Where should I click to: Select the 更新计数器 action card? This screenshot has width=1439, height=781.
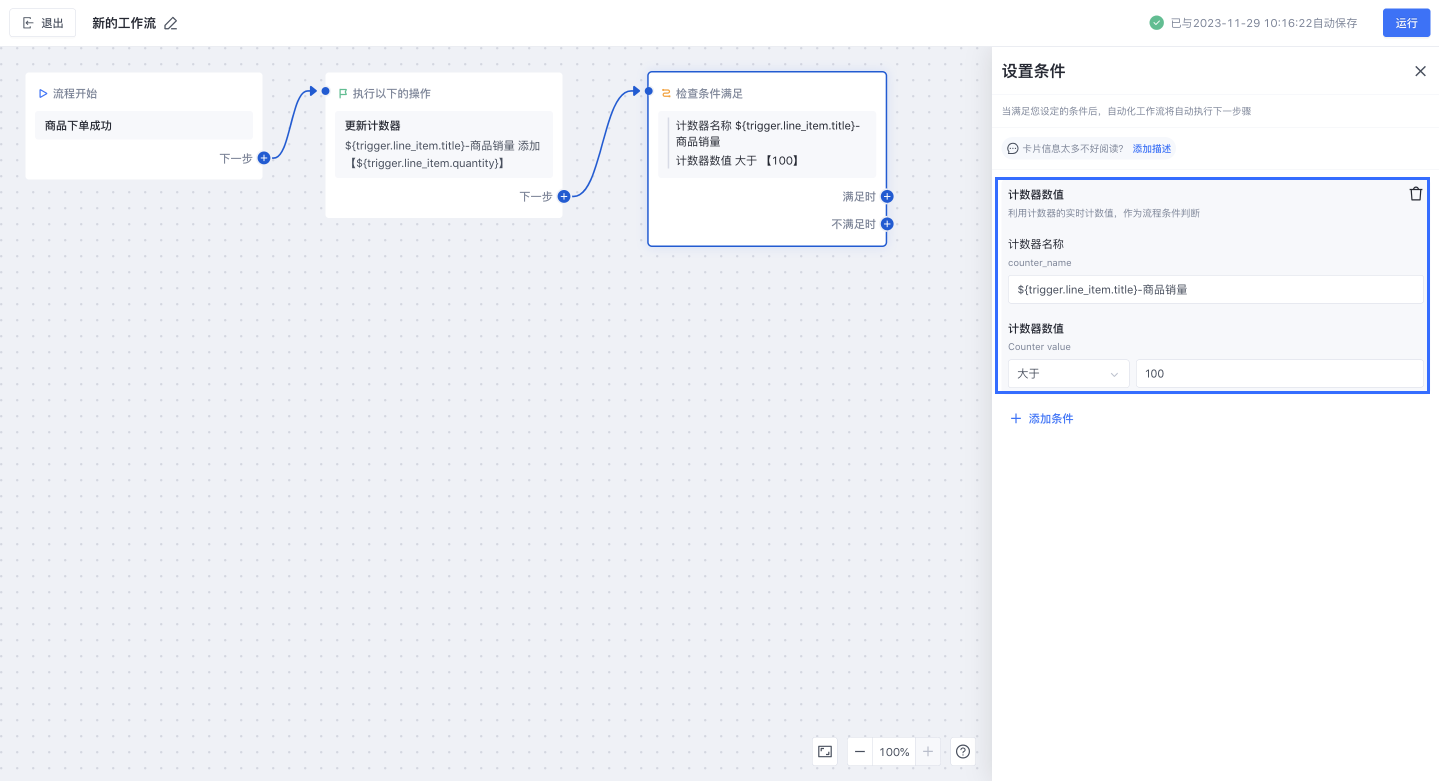pyautogui.click(x=444, y=144)
